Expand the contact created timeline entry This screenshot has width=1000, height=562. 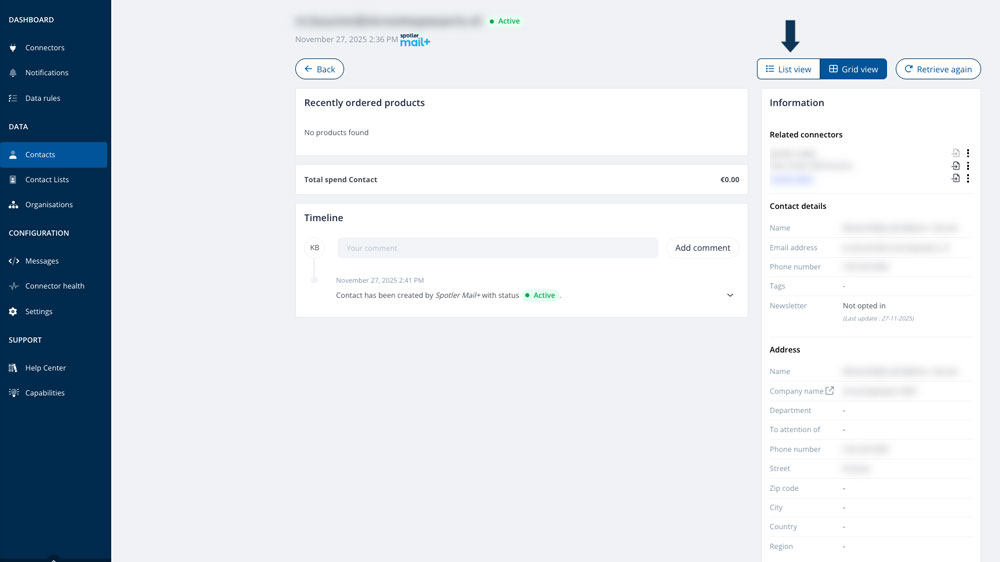click(730, 295)
